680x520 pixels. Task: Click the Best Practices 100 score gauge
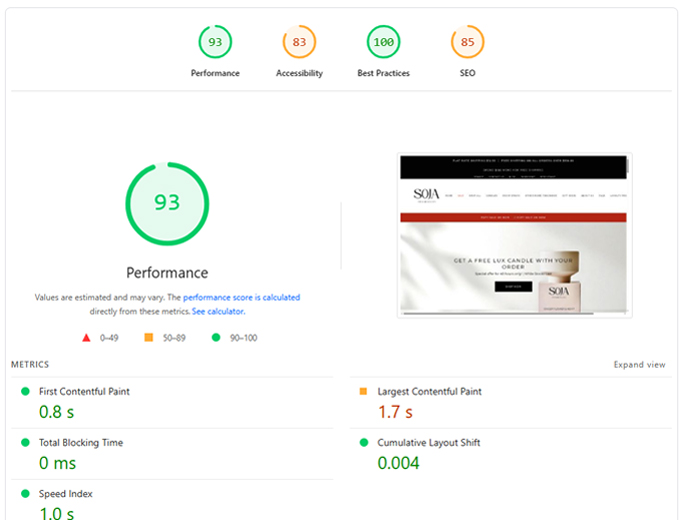pyautogui.click(x=383, y=42)
